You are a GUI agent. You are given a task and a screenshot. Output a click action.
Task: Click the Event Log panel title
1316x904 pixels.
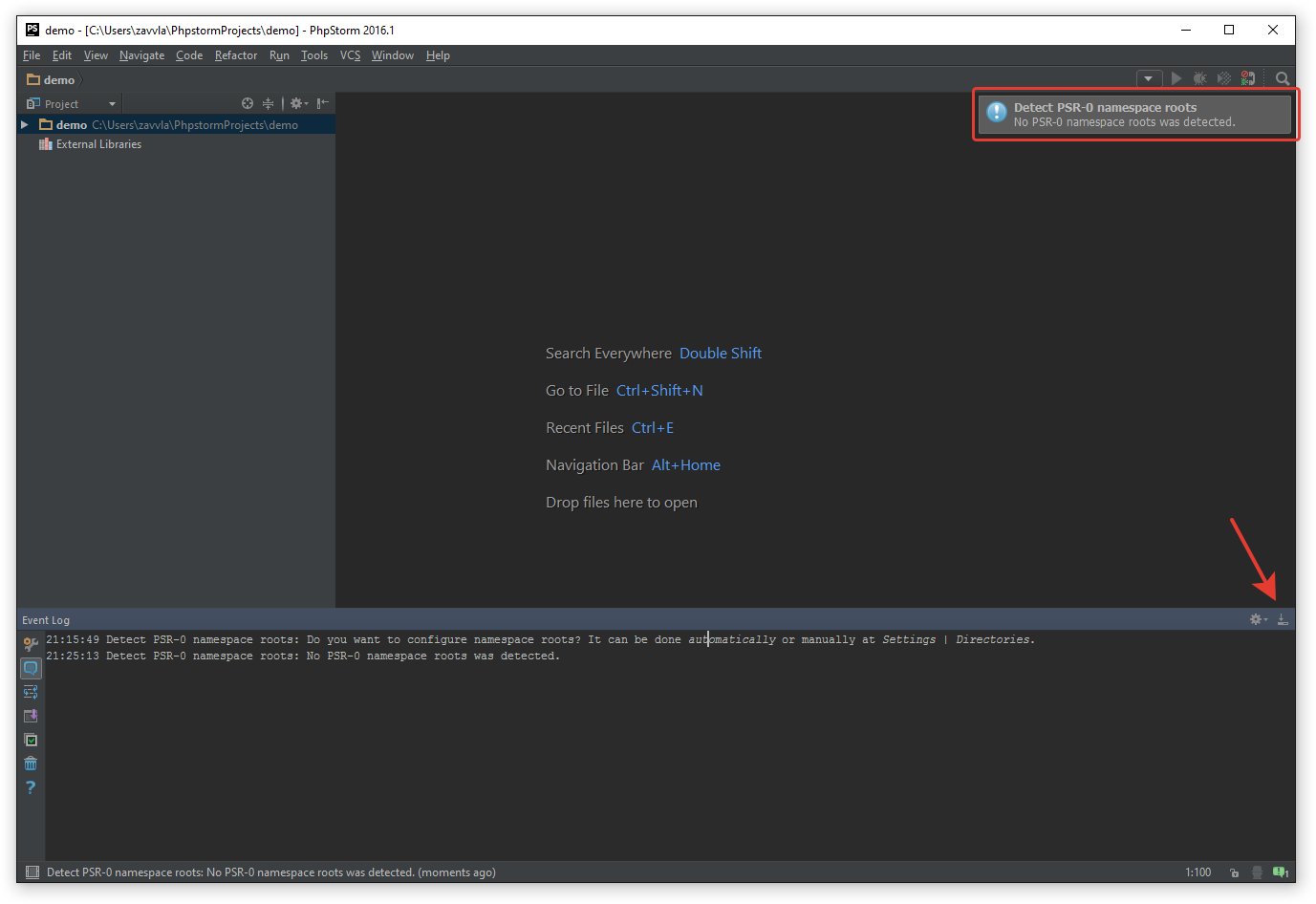[46, 620]
